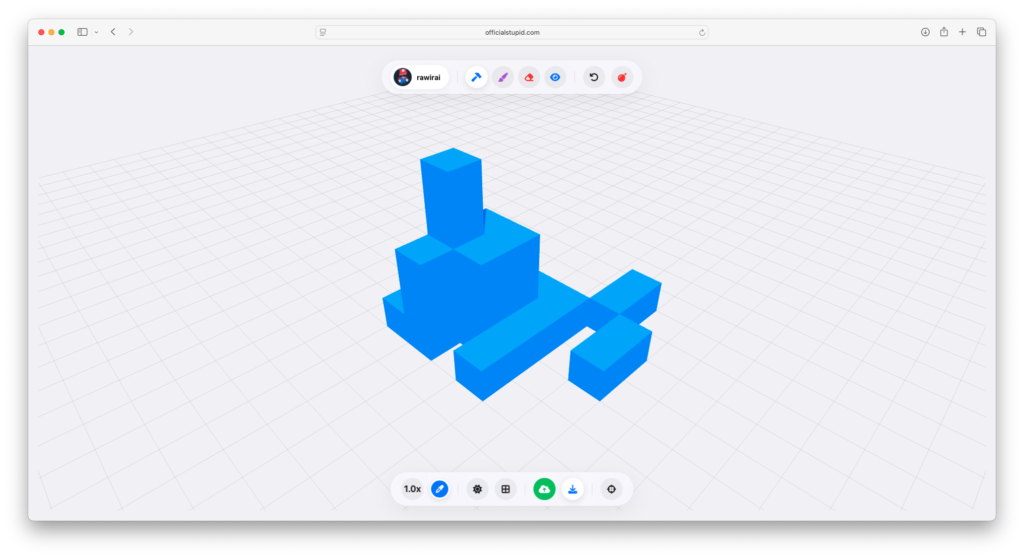Toggle the Safari sidebar

pos(82,32)
